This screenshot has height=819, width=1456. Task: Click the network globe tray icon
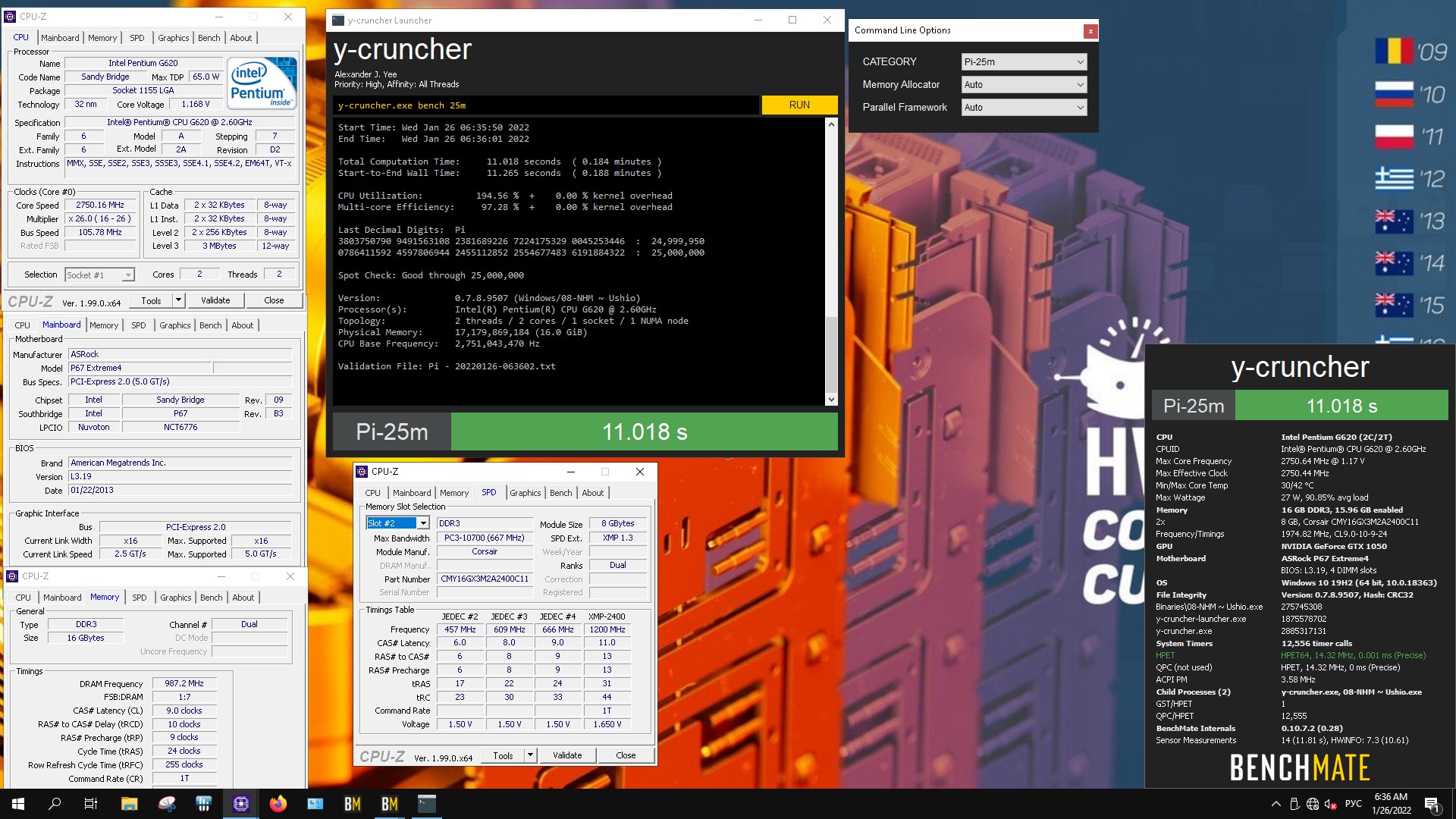[1312, 804]
